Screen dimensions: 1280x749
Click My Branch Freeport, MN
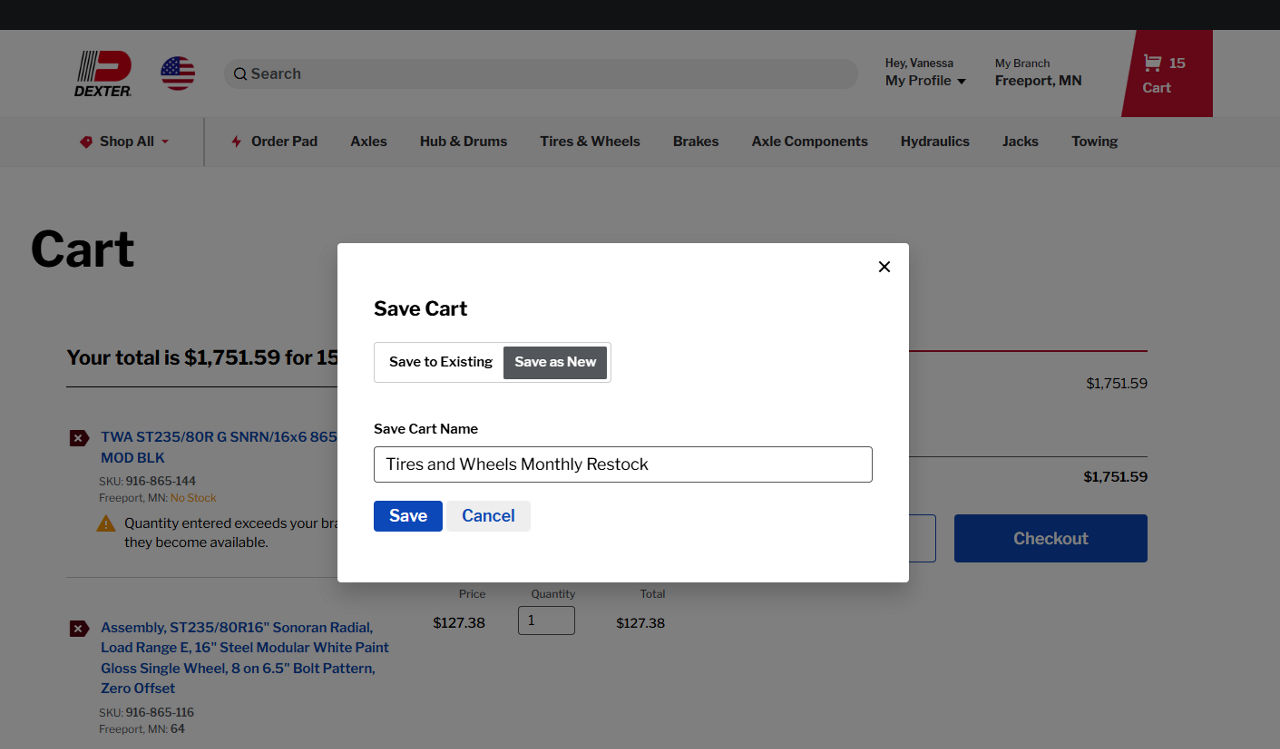click(1038, 73)
